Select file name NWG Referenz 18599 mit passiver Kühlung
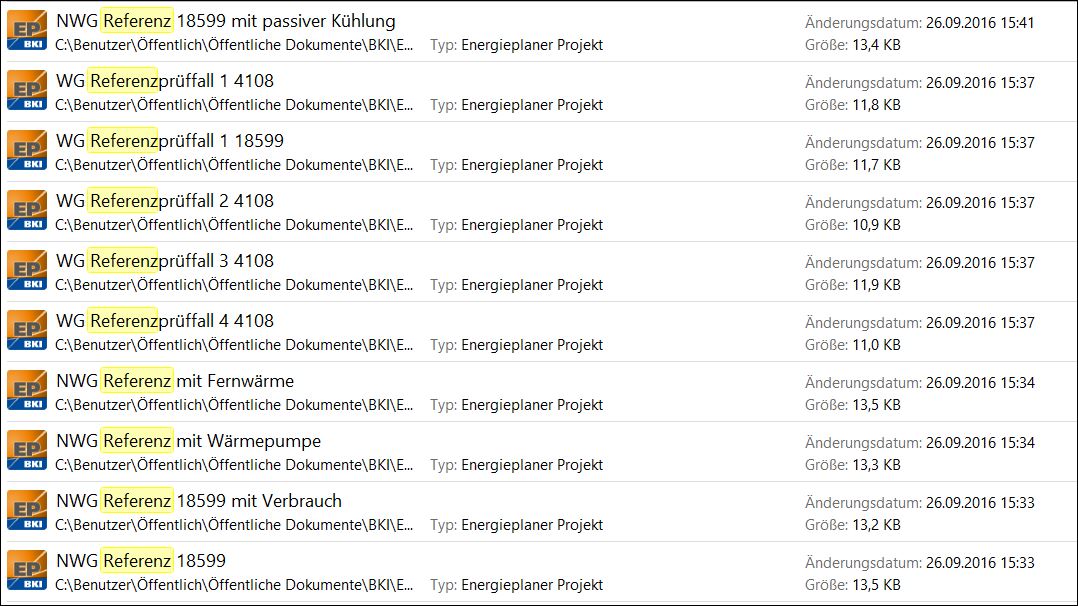 [x=226, y=21]
